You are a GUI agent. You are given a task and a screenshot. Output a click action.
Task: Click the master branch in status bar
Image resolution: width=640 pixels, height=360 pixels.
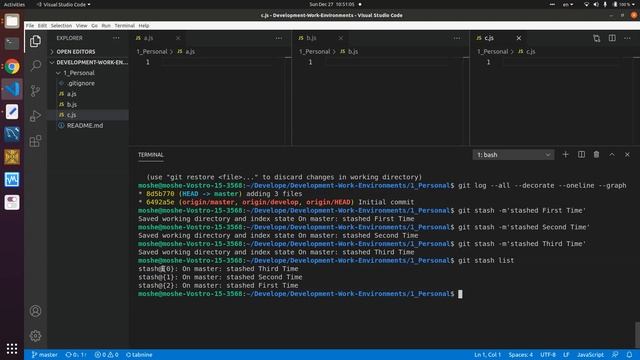[x=44, y=355]
